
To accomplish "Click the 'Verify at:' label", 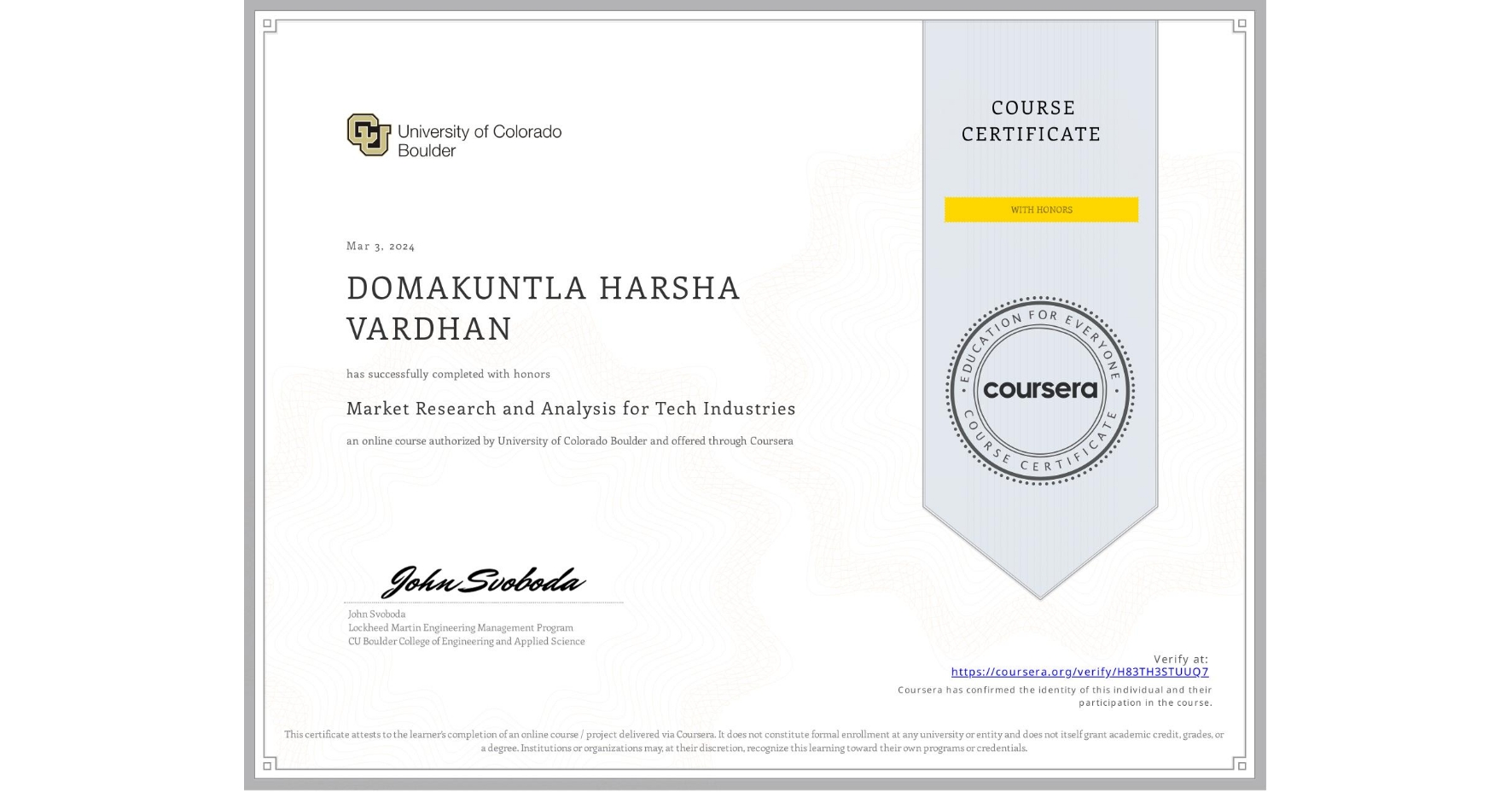I will [x=1181, y=659].
